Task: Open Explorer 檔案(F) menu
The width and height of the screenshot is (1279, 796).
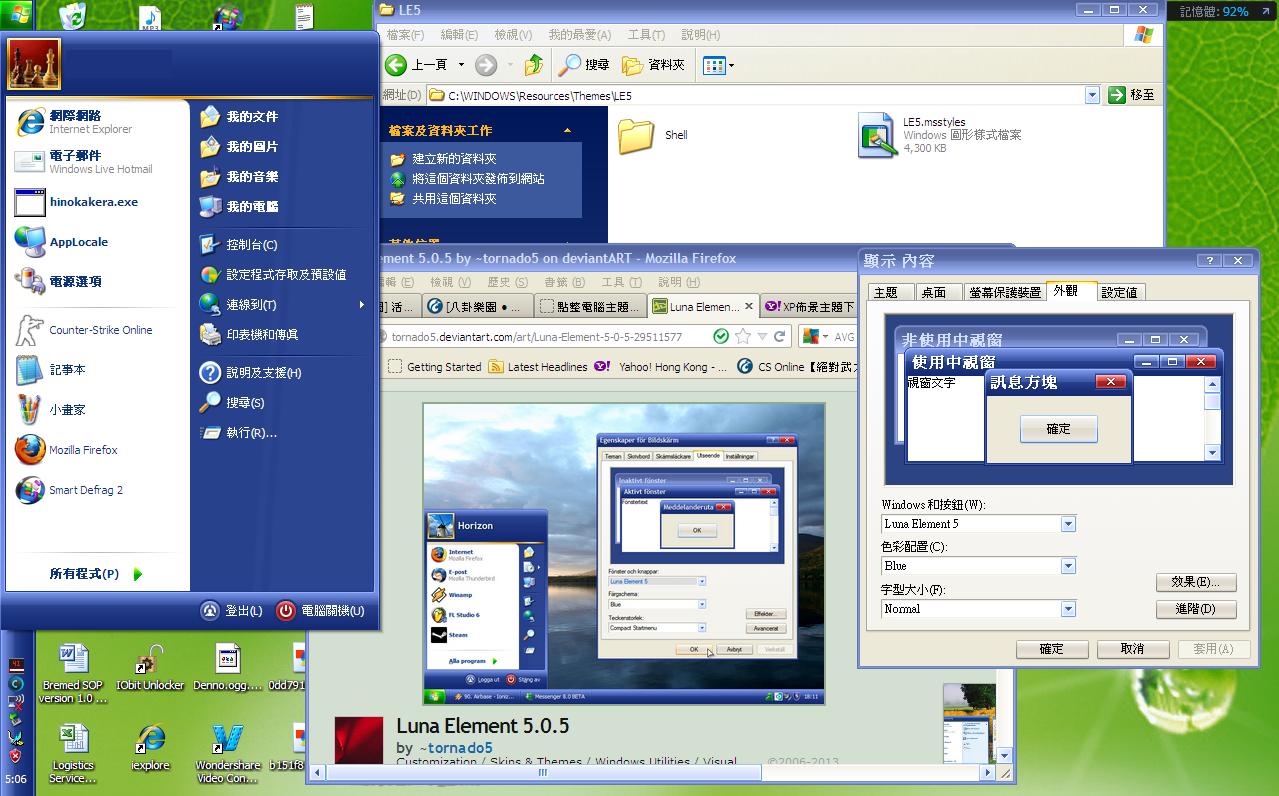Action: click(x=405, y=35)
